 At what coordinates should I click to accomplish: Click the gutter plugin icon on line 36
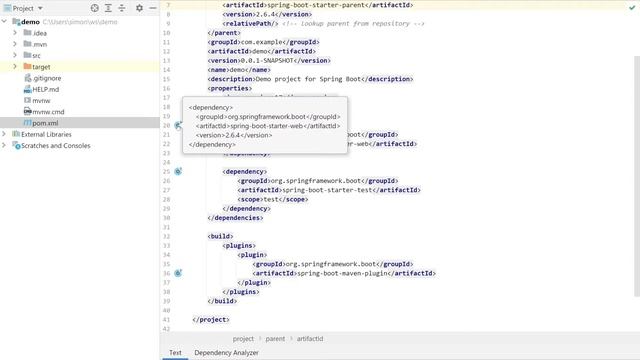(x=178, y=273)
